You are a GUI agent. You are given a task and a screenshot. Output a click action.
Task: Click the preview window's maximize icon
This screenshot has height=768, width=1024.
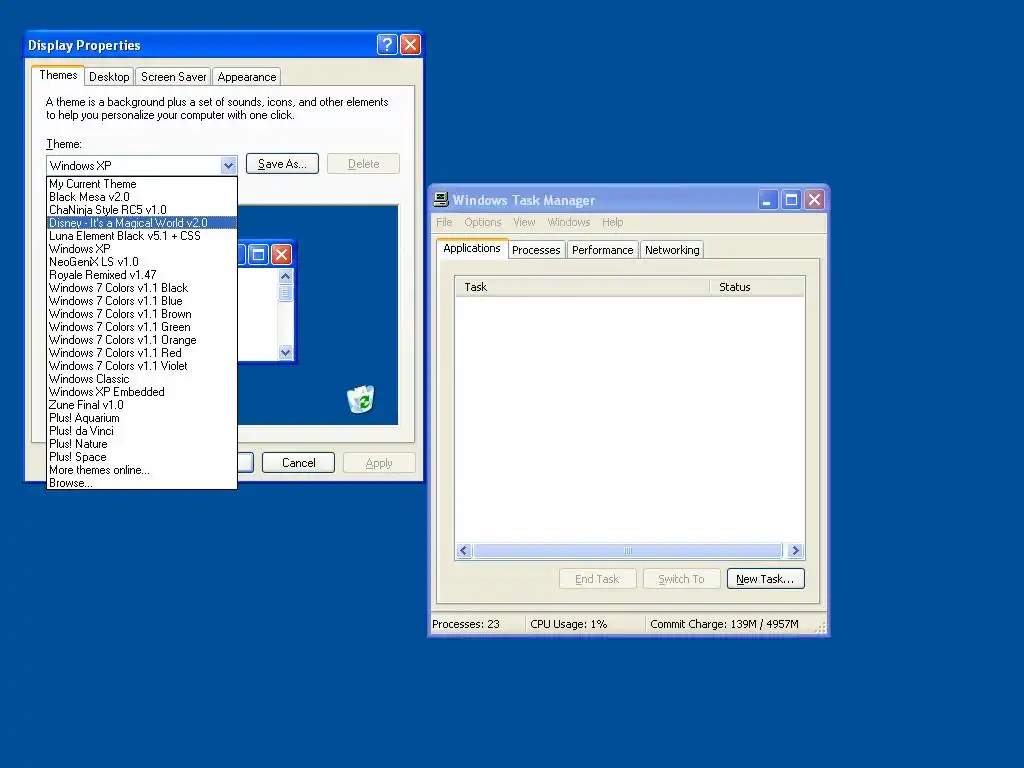pos(259,254)
